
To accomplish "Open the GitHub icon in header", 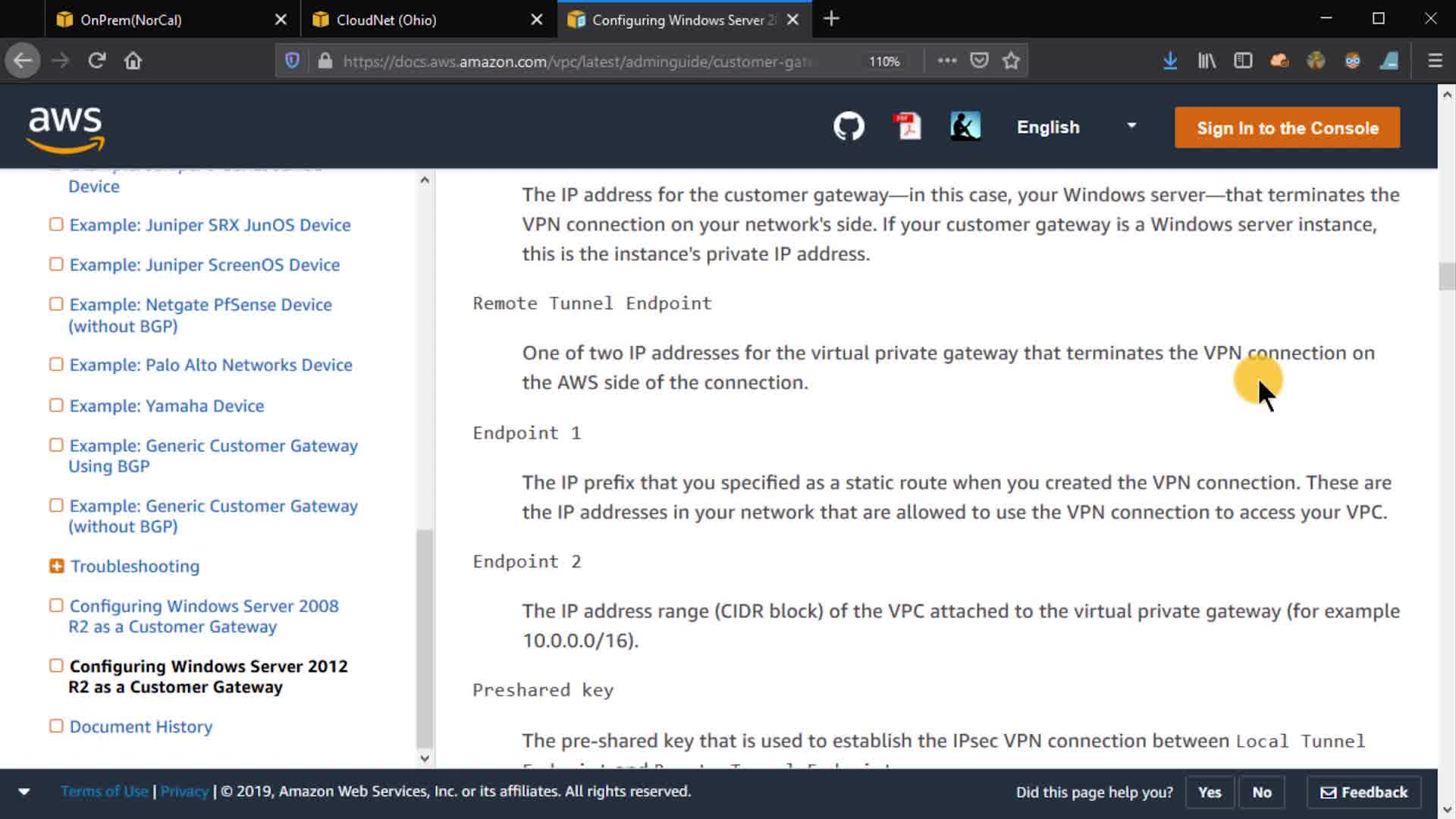I will [849, 127].
